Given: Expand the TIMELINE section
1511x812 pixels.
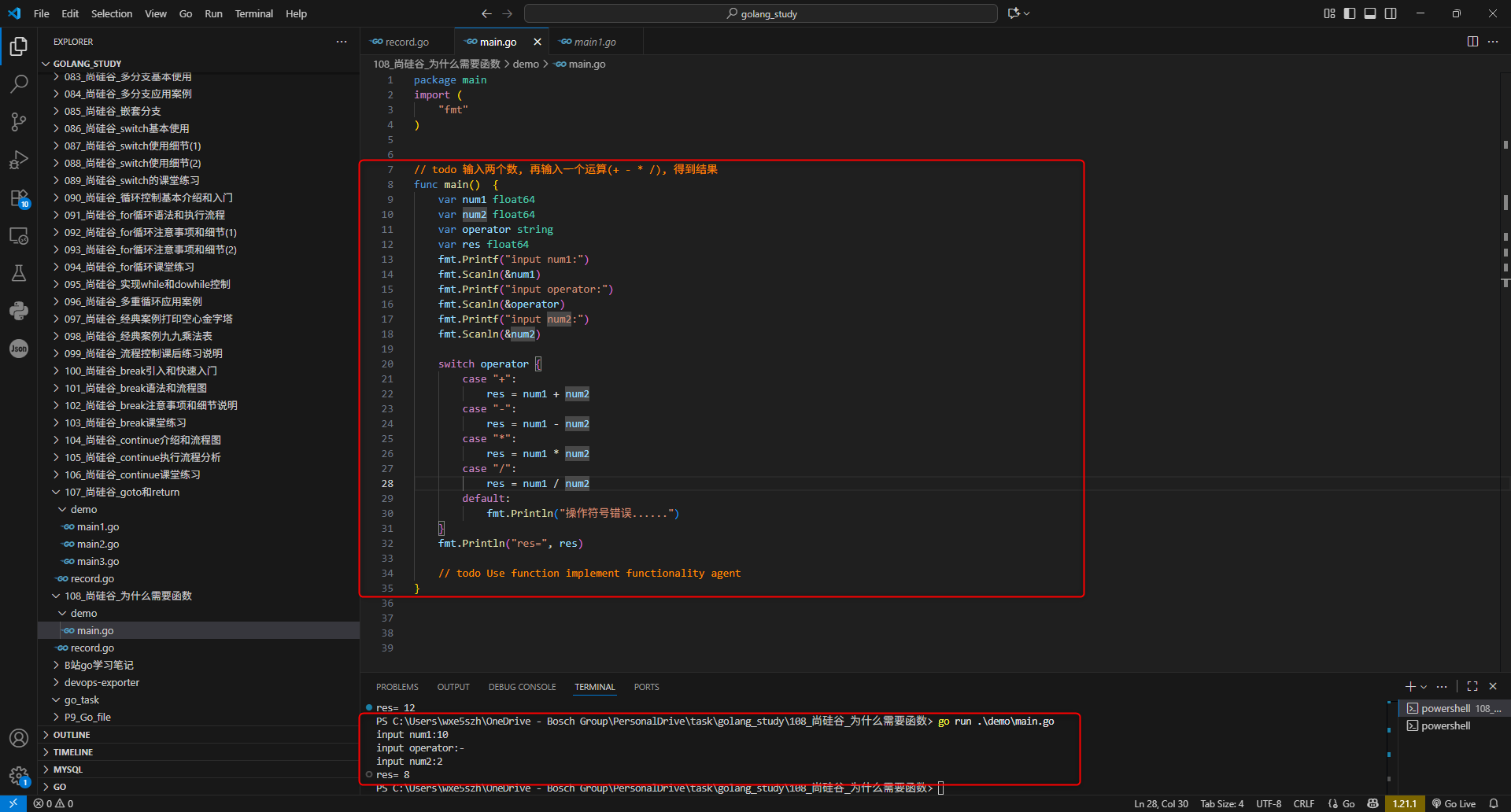Looking at the screenshot, I should click(198, 752).
